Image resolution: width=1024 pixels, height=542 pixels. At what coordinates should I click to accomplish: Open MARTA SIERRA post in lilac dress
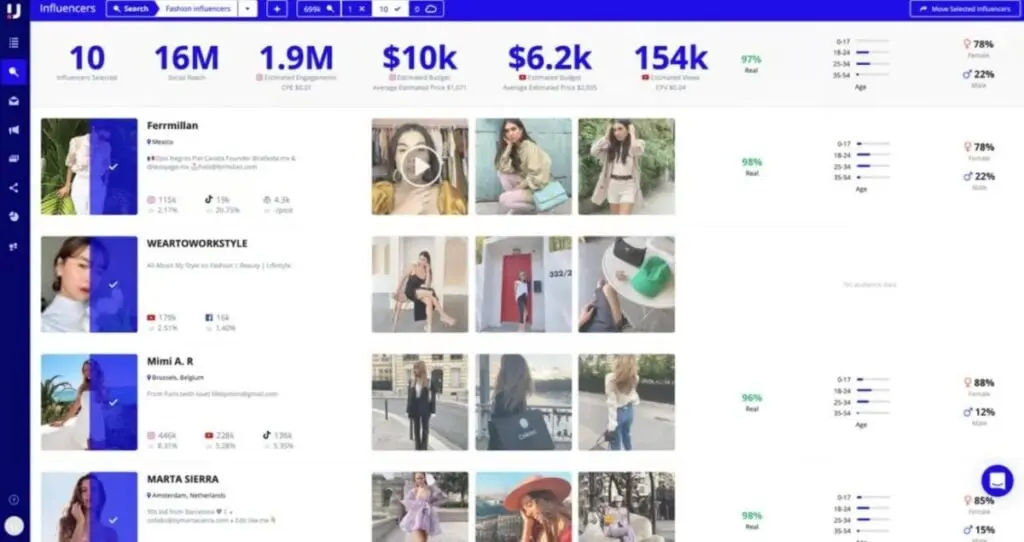pyautogui.click(x=420, y=507)
